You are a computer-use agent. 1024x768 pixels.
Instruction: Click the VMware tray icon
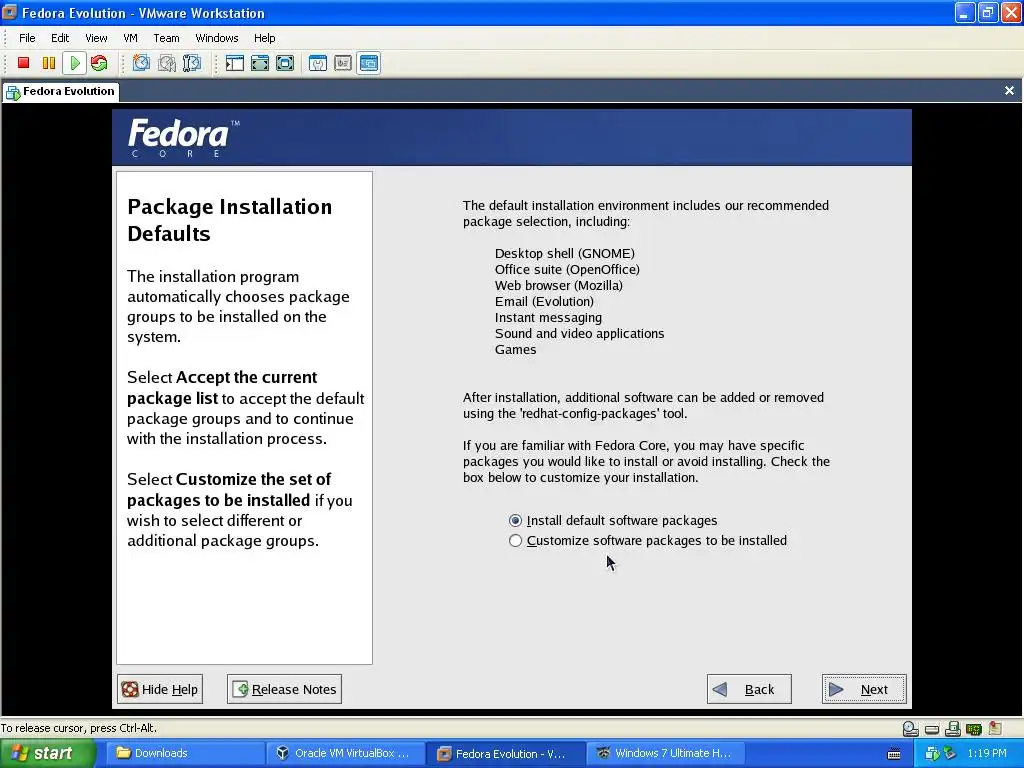(932, 754)
